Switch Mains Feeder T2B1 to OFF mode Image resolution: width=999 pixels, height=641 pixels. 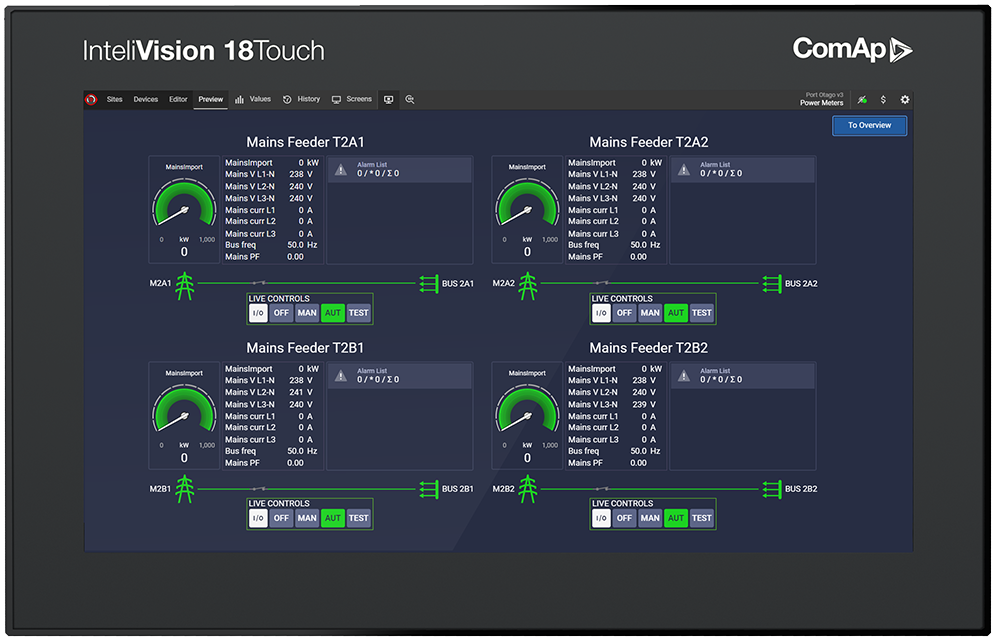pos(281,518)
